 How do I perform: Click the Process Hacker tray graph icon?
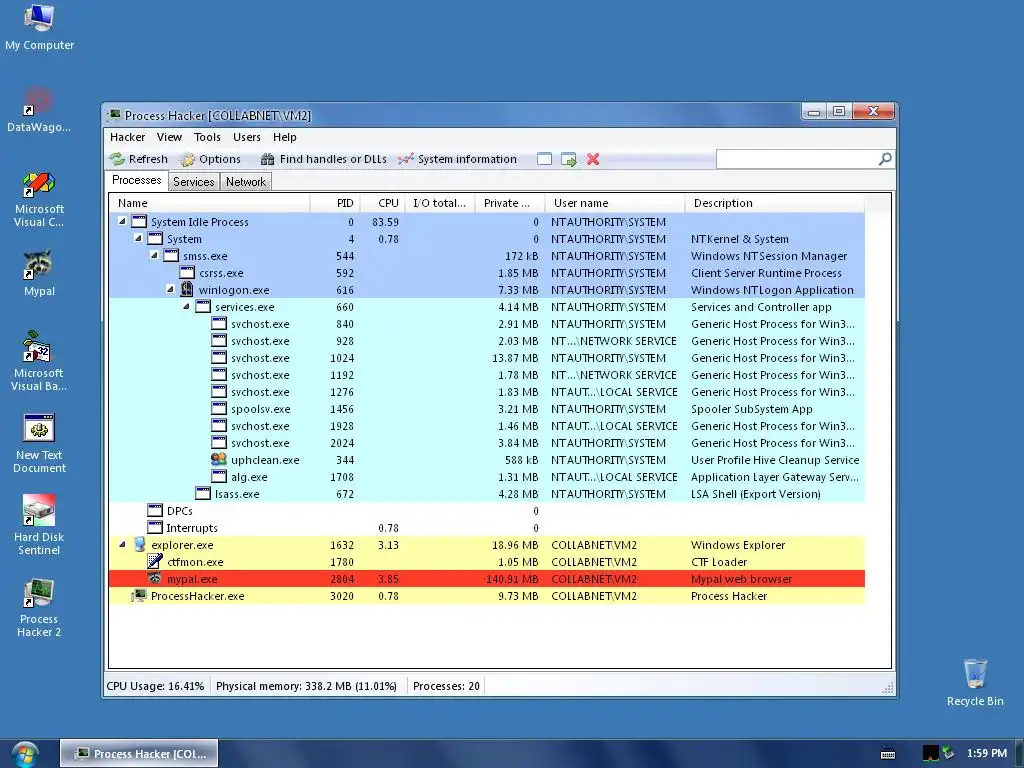click(x=931, y=754)
